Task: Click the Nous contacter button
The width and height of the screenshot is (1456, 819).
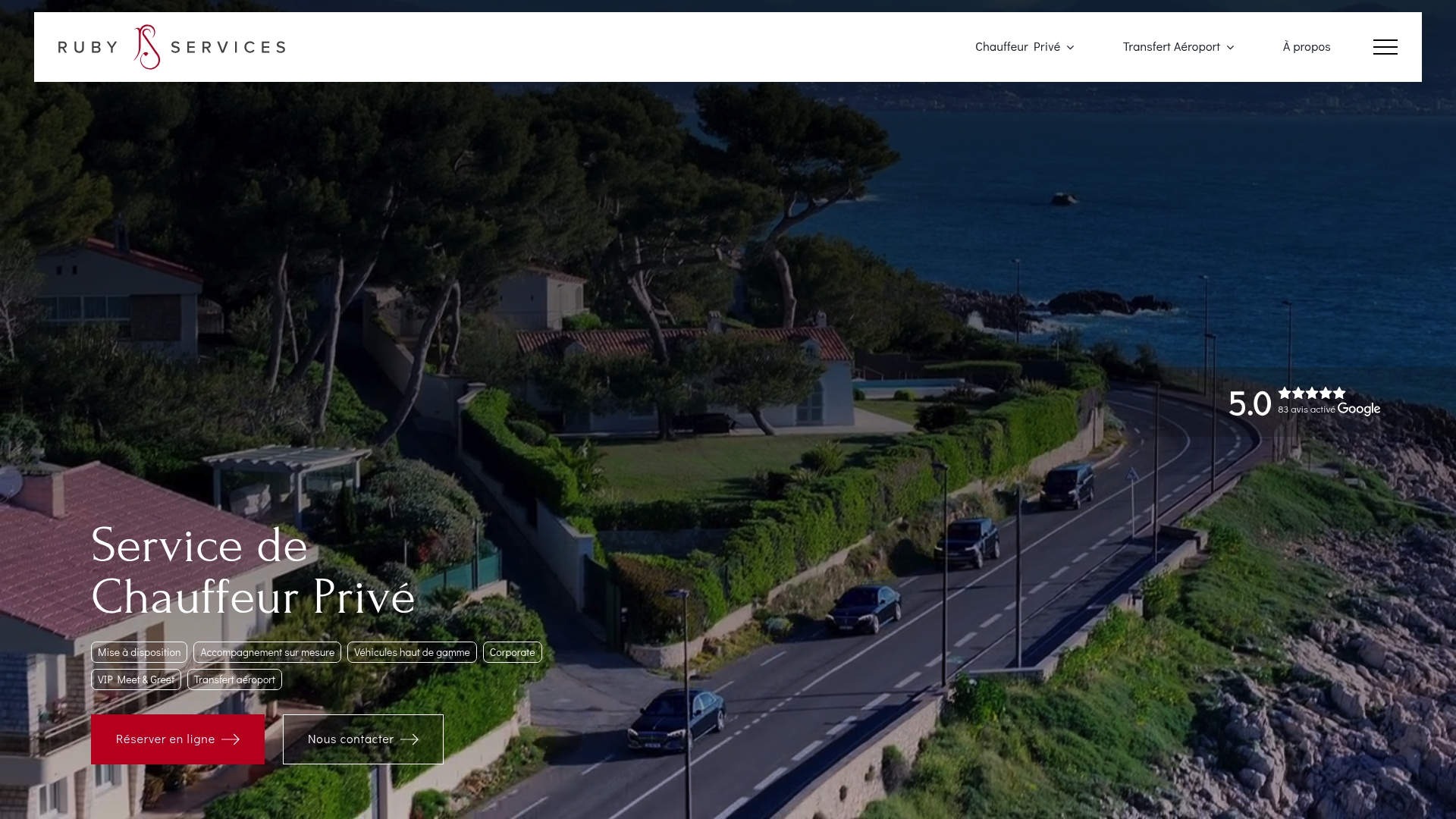Action: click(x=363, y=739)
